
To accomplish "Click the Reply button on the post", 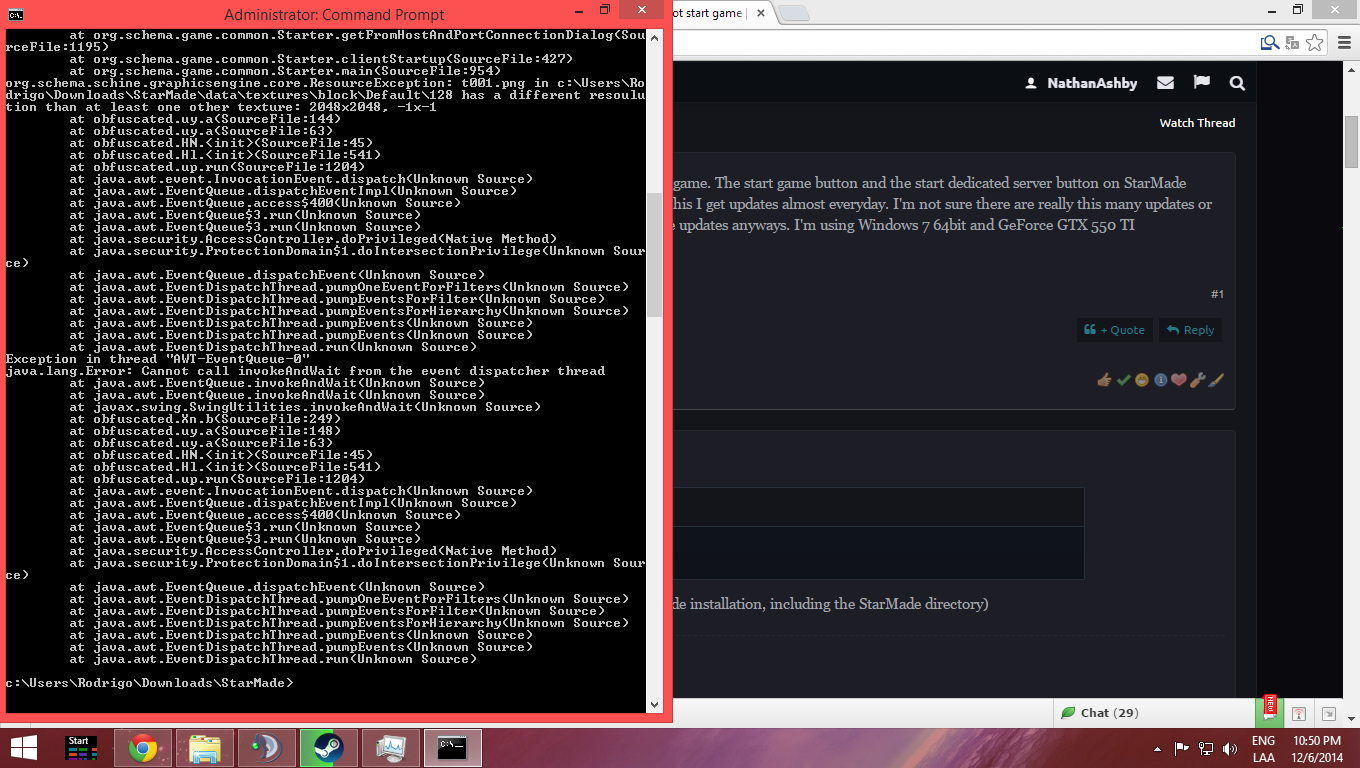I will point(1190,330).
